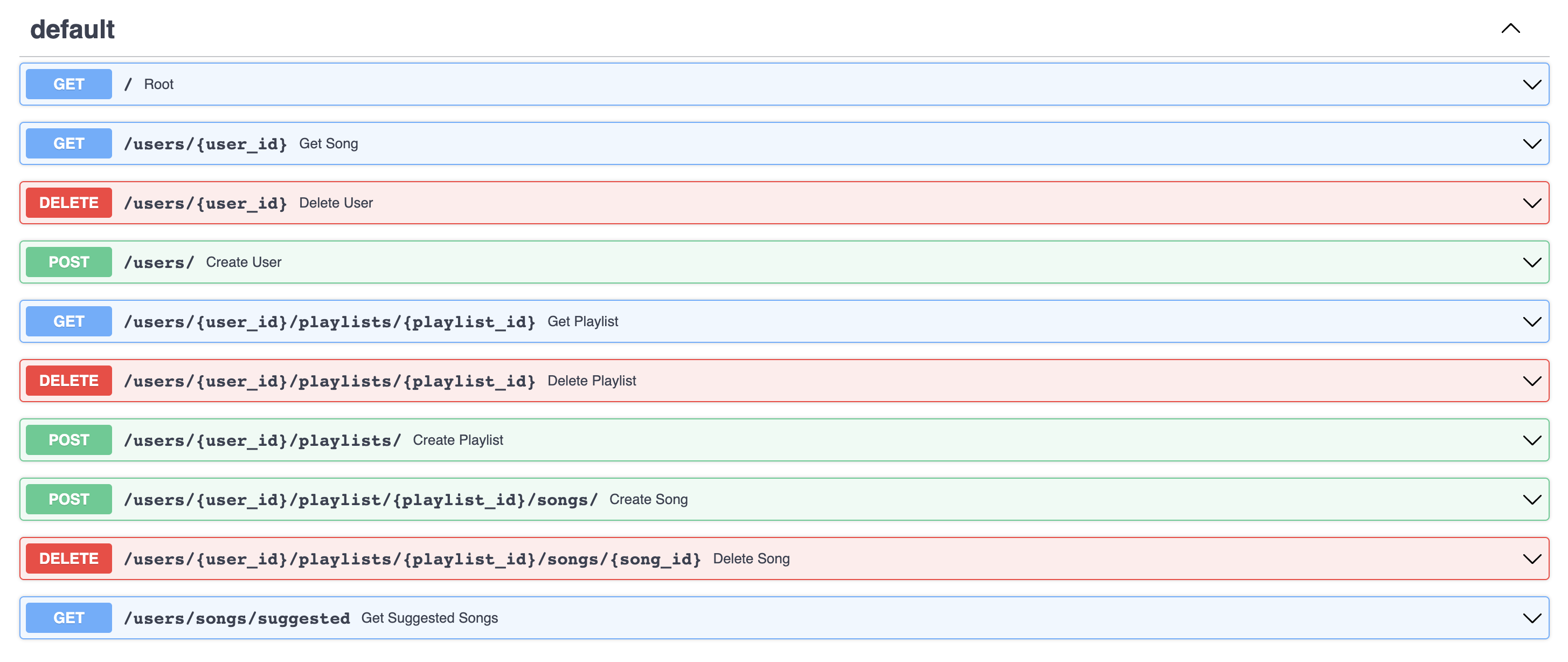Click the DELETE badge for Delete Song
The image size is (1568, 662).
pos(69,559)
